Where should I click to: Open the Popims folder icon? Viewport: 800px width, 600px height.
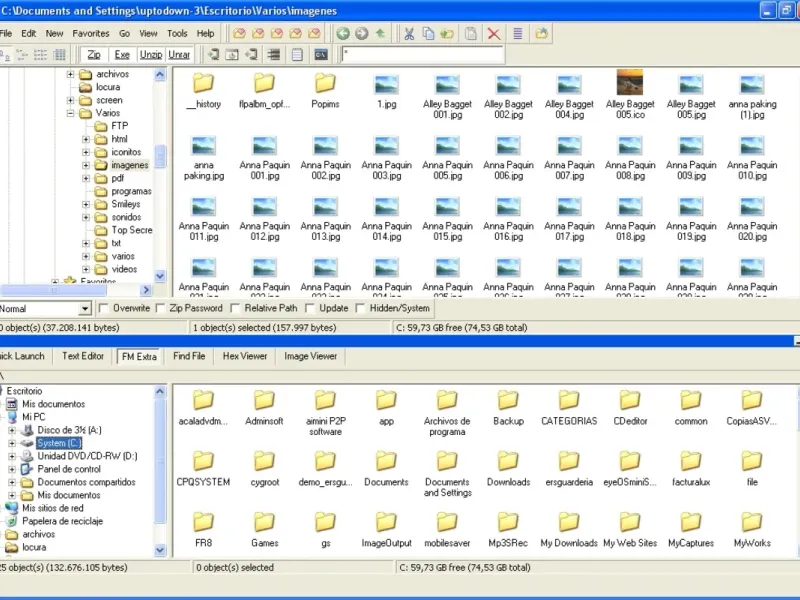click(325, 83)
